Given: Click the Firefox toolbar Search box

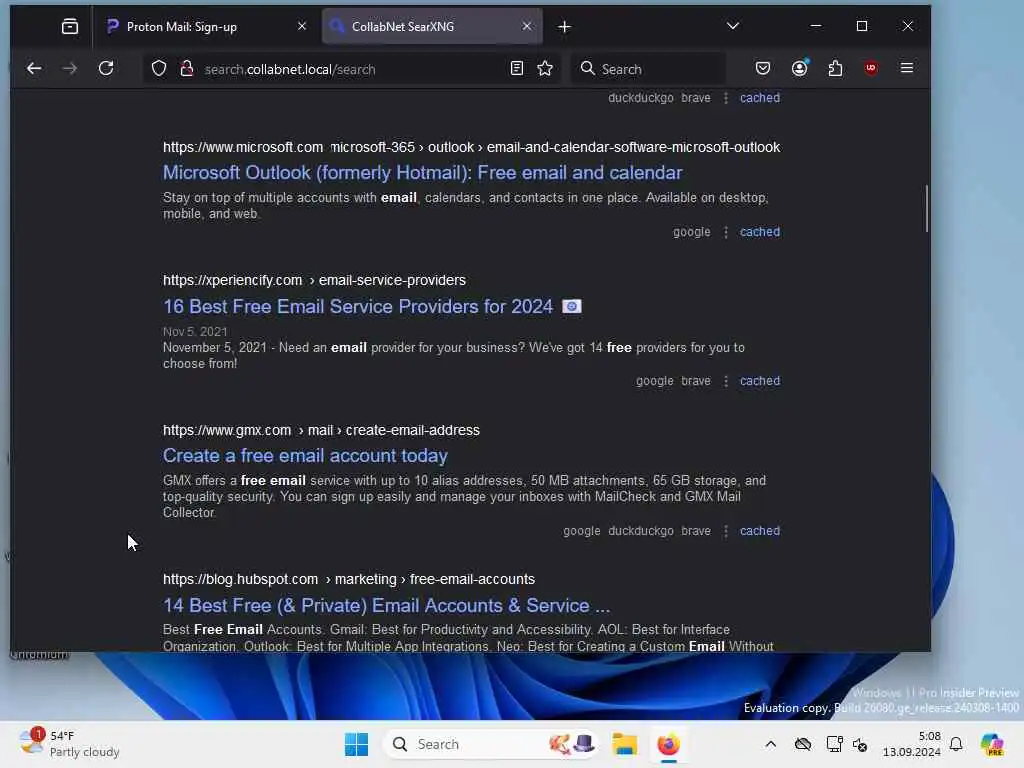Looking at the screenshot, I should point(648,69).
